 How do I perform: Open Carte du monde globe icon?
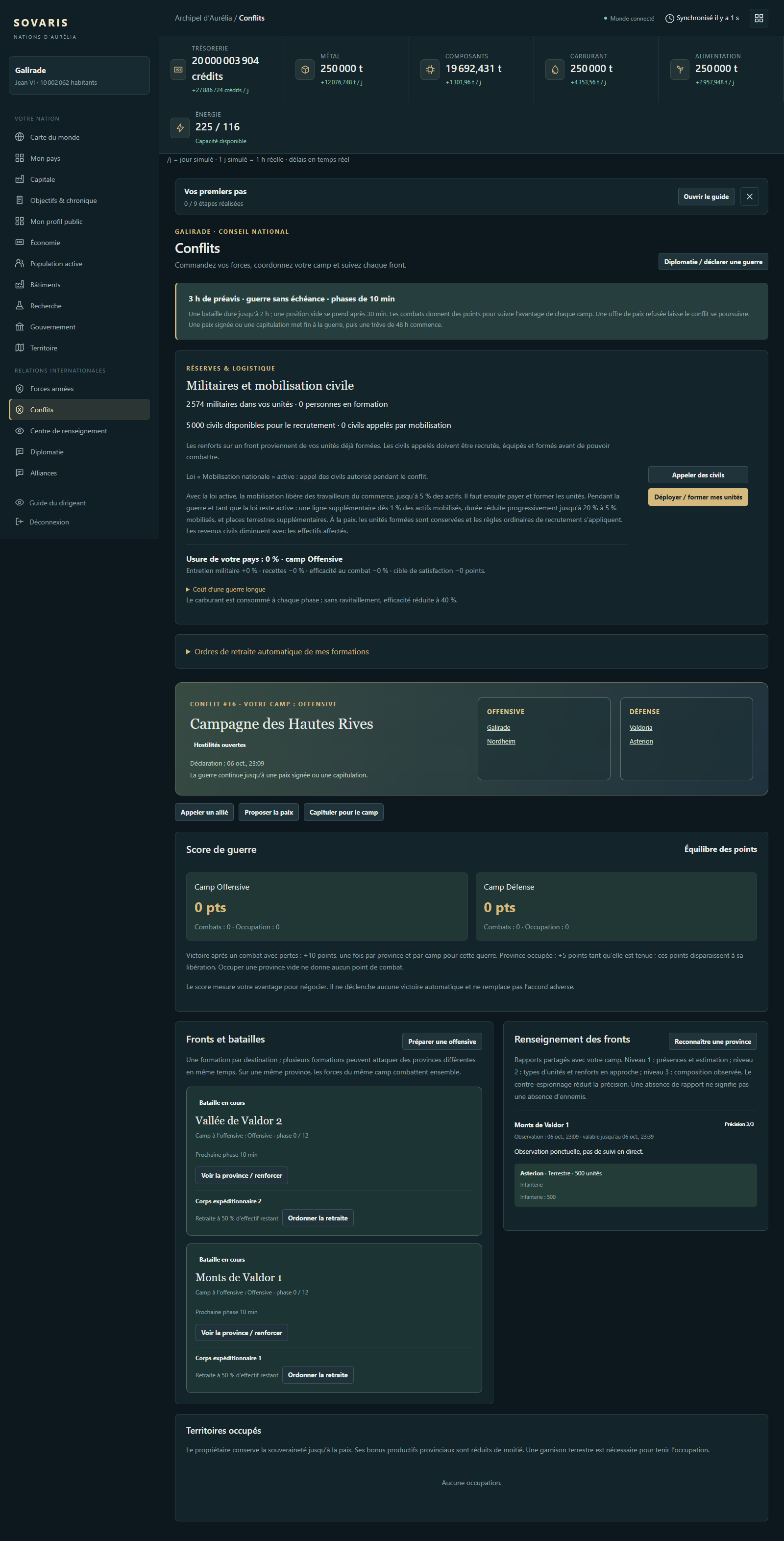(x=20, y=137)
